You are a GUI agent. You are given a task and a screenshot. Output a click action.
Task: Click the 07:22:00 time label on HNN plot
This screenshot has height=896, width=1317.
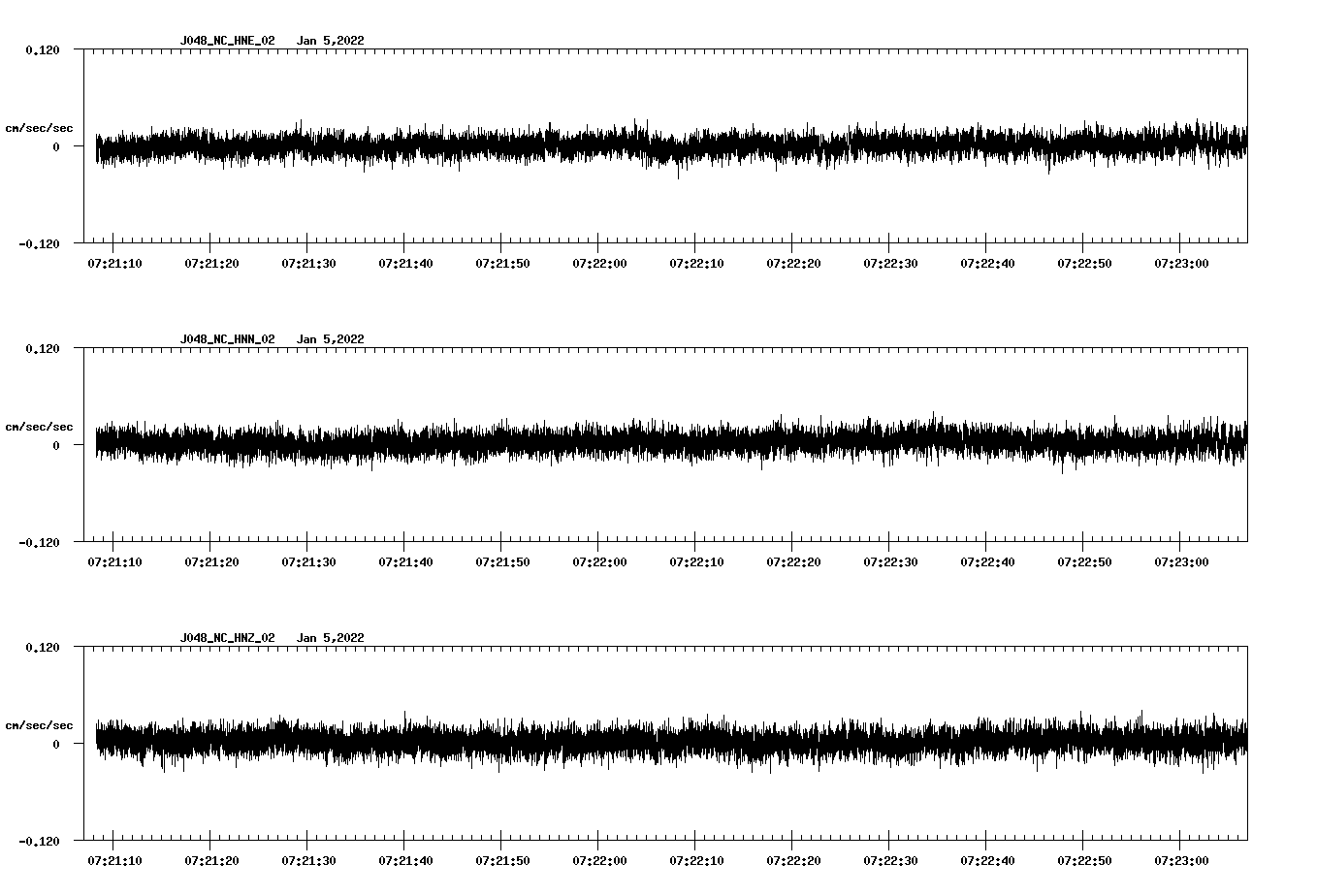pos(599,561)
